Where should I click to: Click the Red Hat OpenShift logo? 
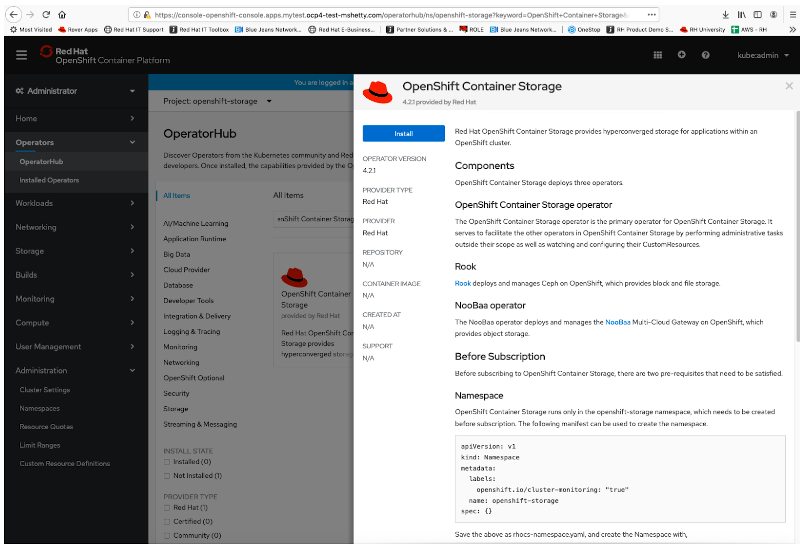pyautogui.click(x=105, y=55)
